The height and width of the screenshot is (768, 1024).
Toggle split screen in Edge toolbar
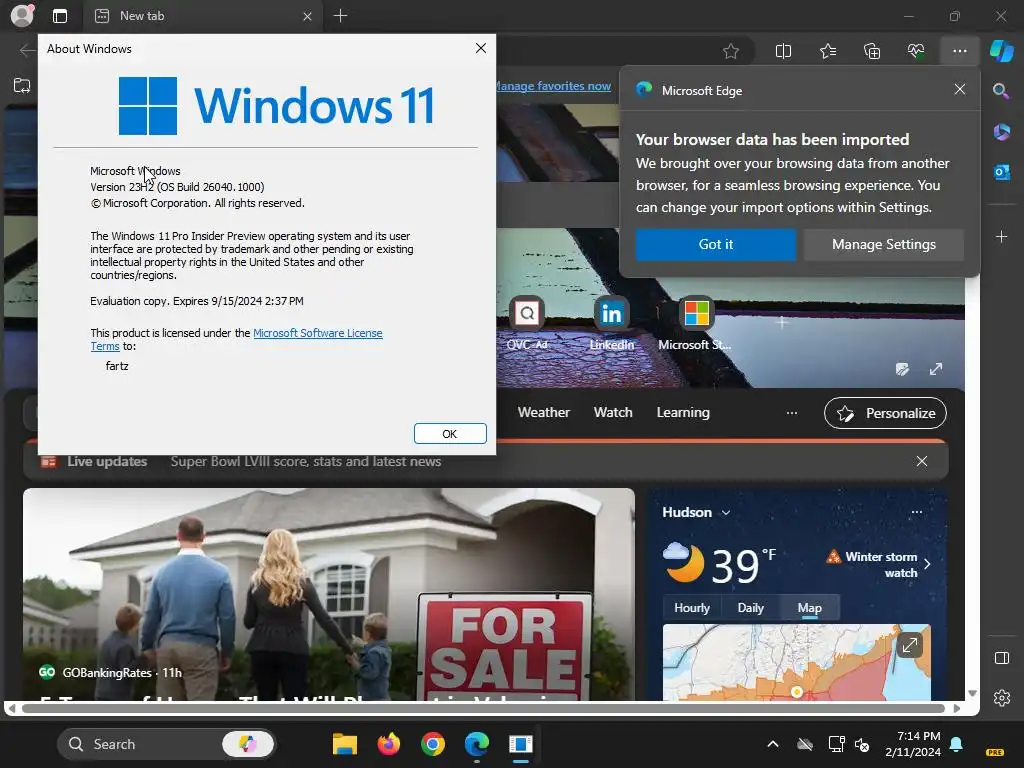pos(783,51)
